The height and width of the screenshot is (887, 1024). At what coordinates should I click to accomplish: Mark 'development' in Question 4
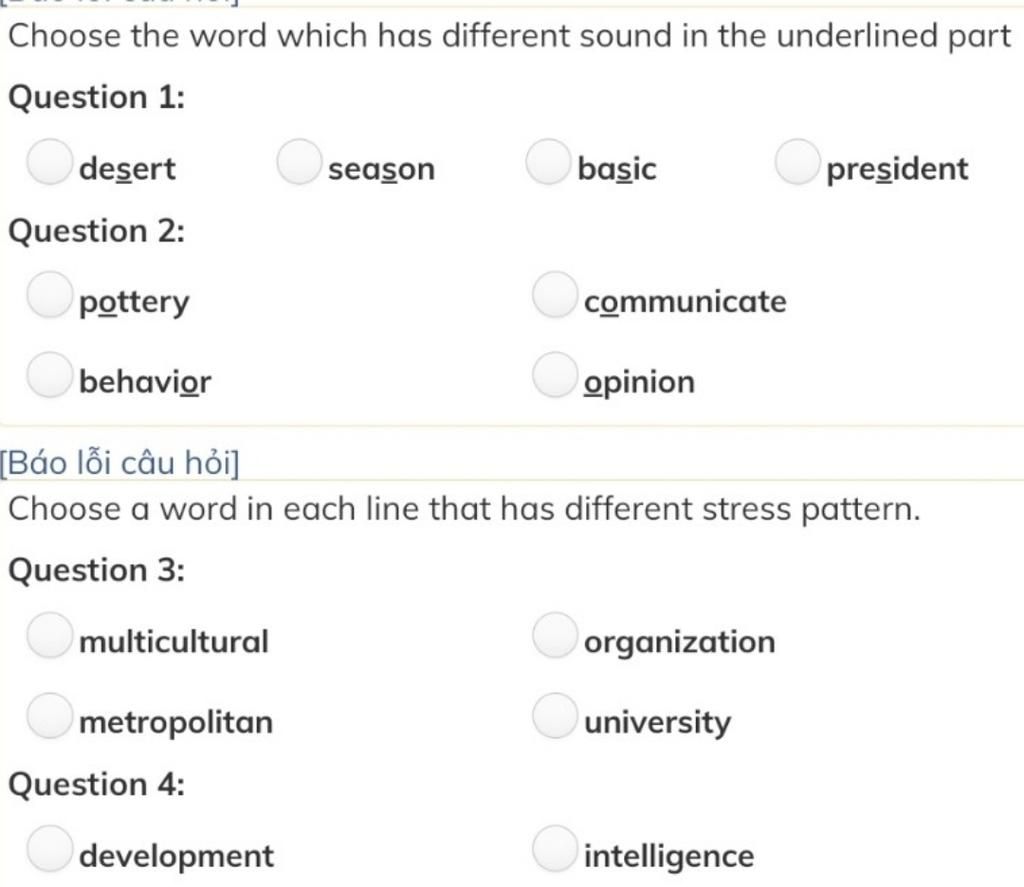pyautogui.click(x=50, y=849)
